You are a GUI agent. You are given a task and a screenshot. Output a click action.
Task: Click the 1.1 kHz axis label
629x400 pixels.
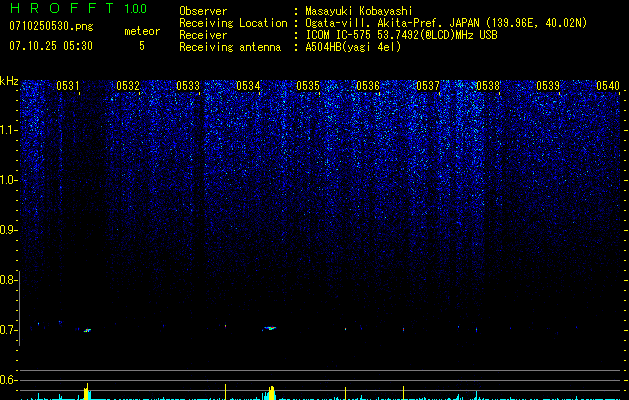(9, 130)
